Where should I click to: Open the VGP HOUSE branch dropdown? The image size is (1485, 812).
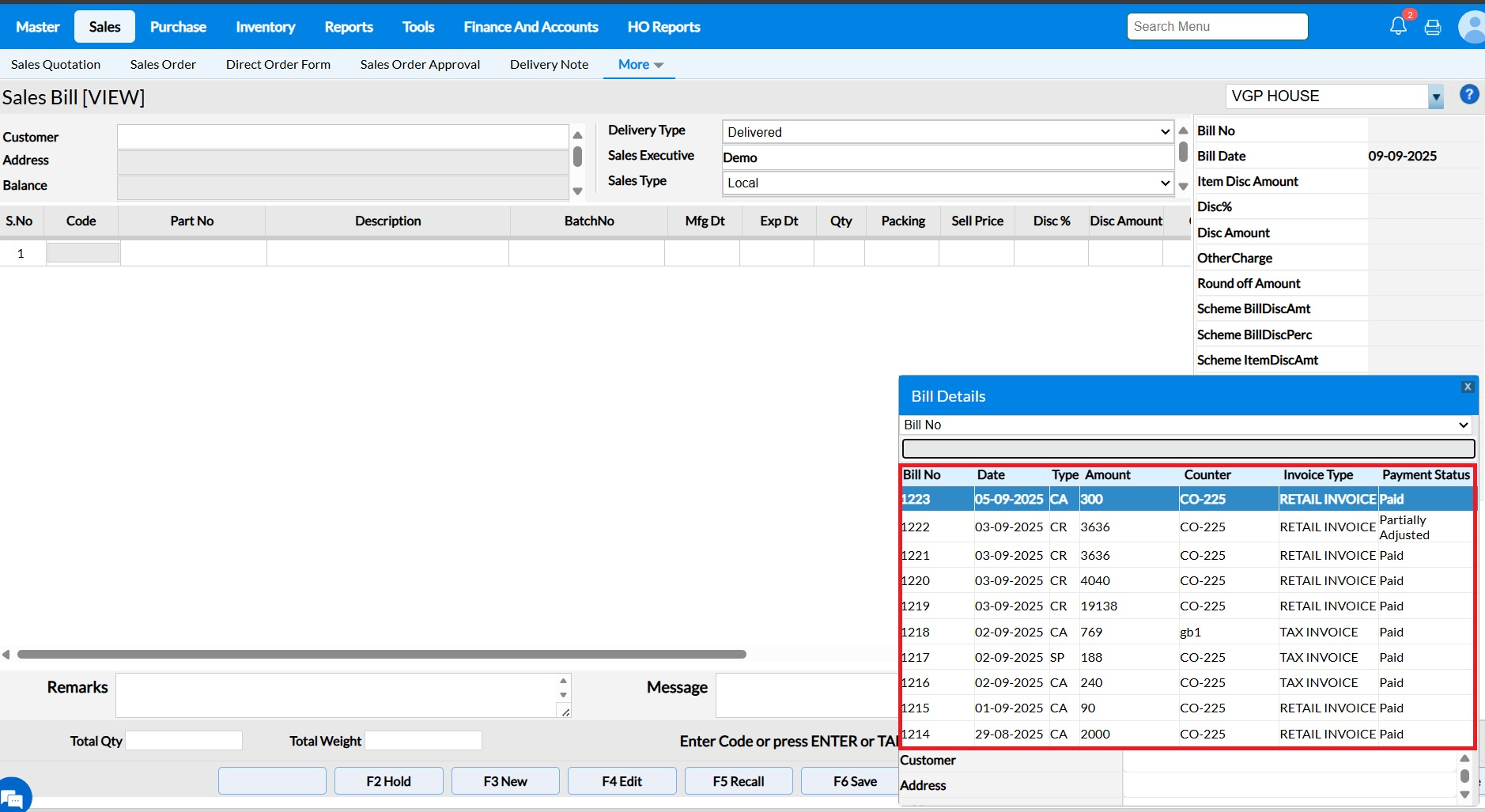[x=1435, y=97]
